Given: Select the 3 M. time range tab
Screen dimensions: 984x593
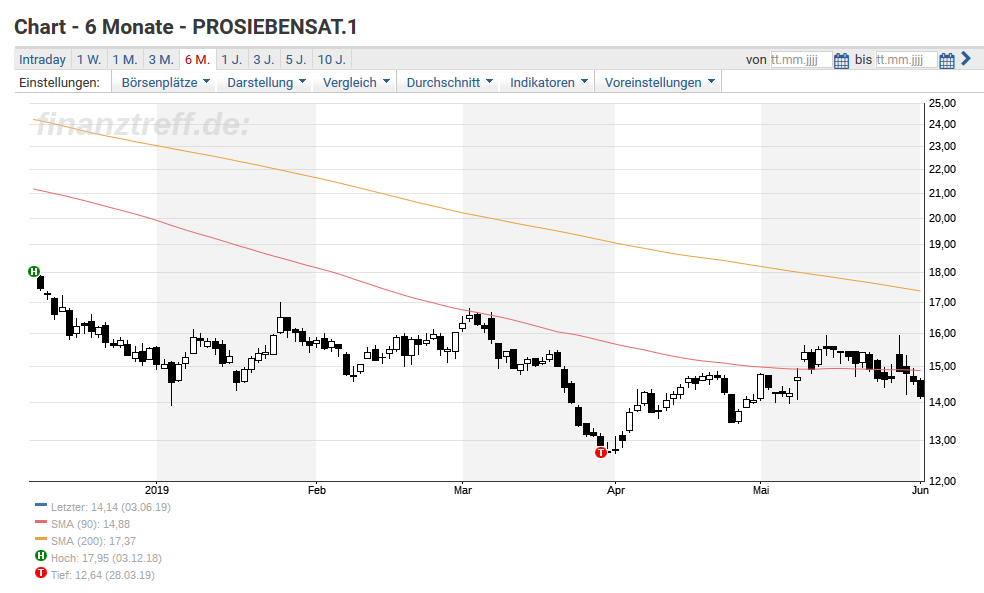Looking at the screenshot, I should [161, 60].
